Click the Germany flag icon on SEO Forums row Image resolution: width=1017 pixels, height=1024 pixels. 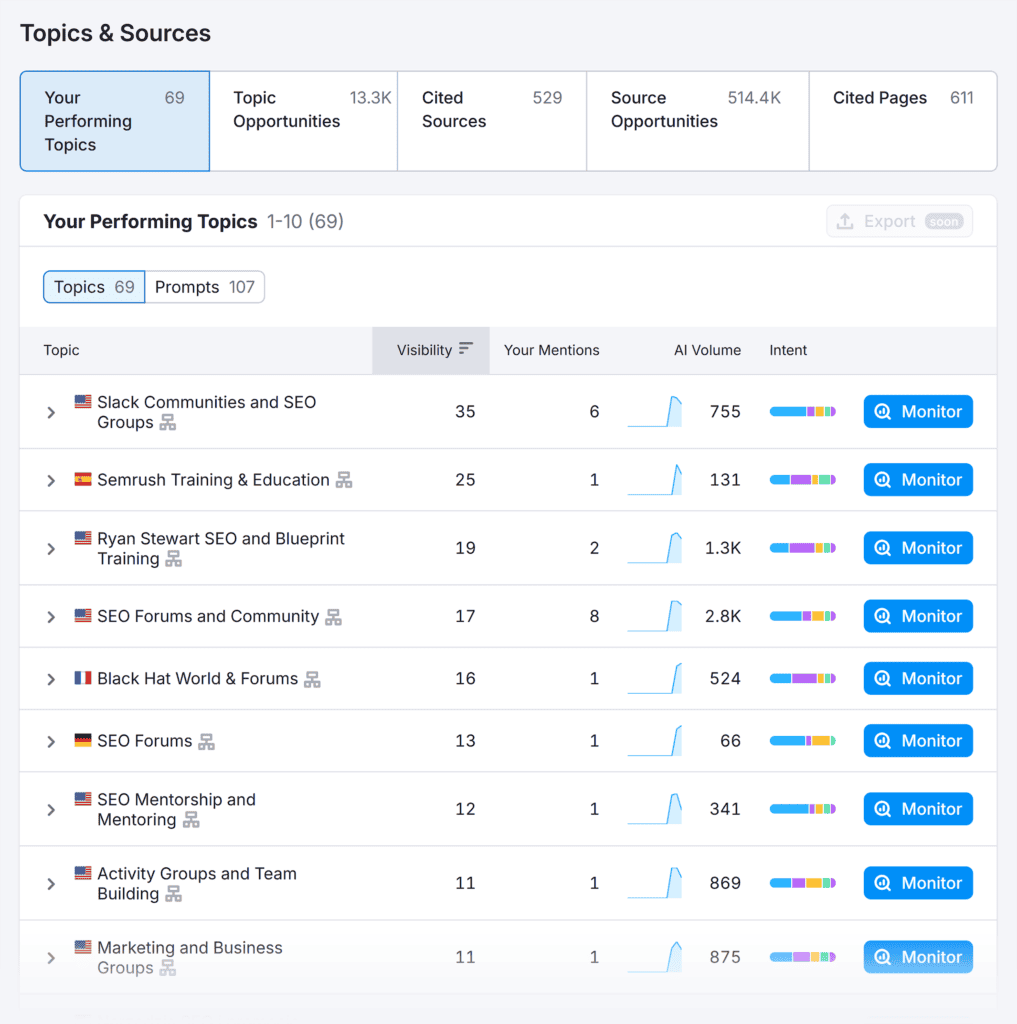(83, 740)
